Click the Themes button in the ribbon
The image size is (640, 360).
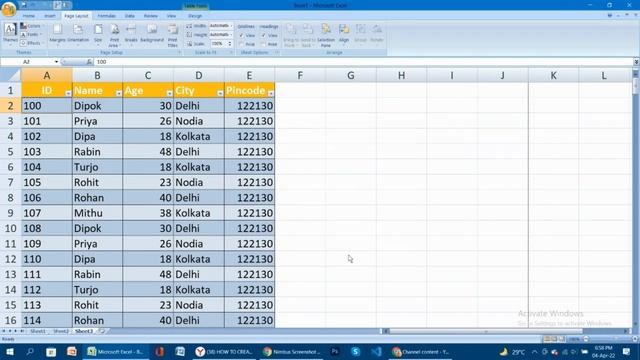10,34
